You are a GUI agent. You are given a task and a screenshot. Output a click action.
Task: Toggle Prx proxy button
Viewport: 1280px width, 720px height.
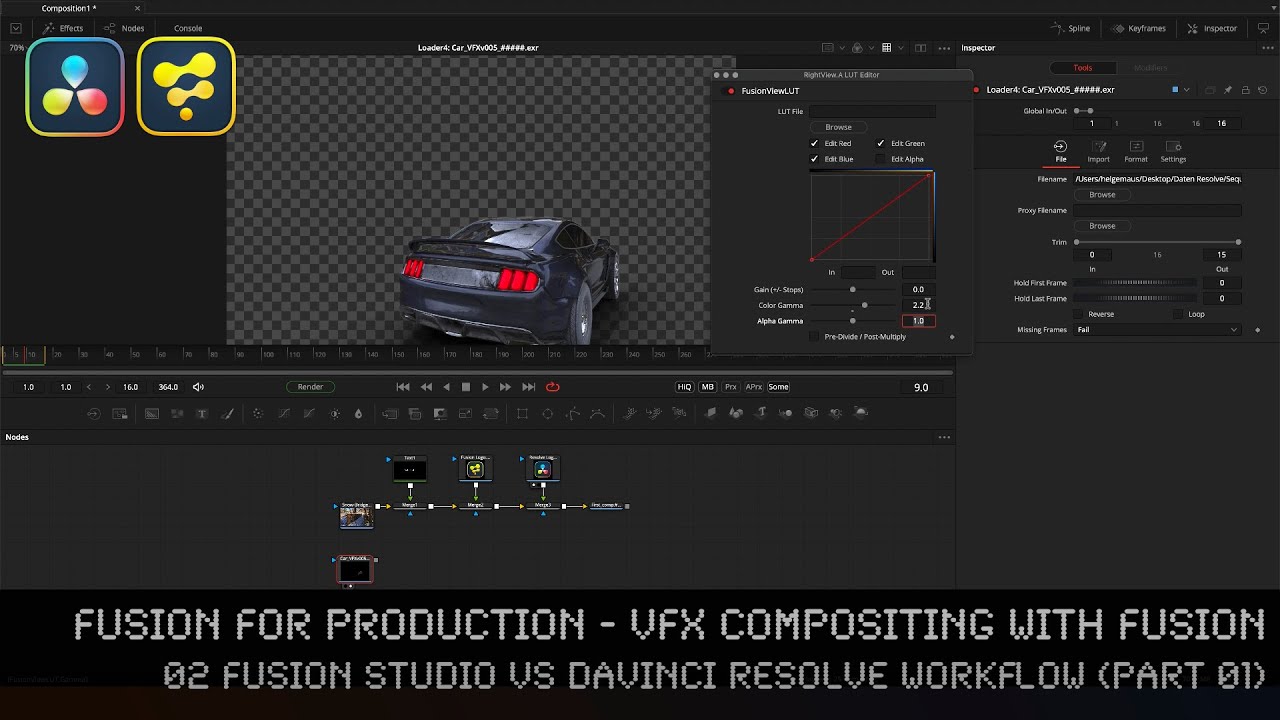pyautogui.click(x=731, y=387)
